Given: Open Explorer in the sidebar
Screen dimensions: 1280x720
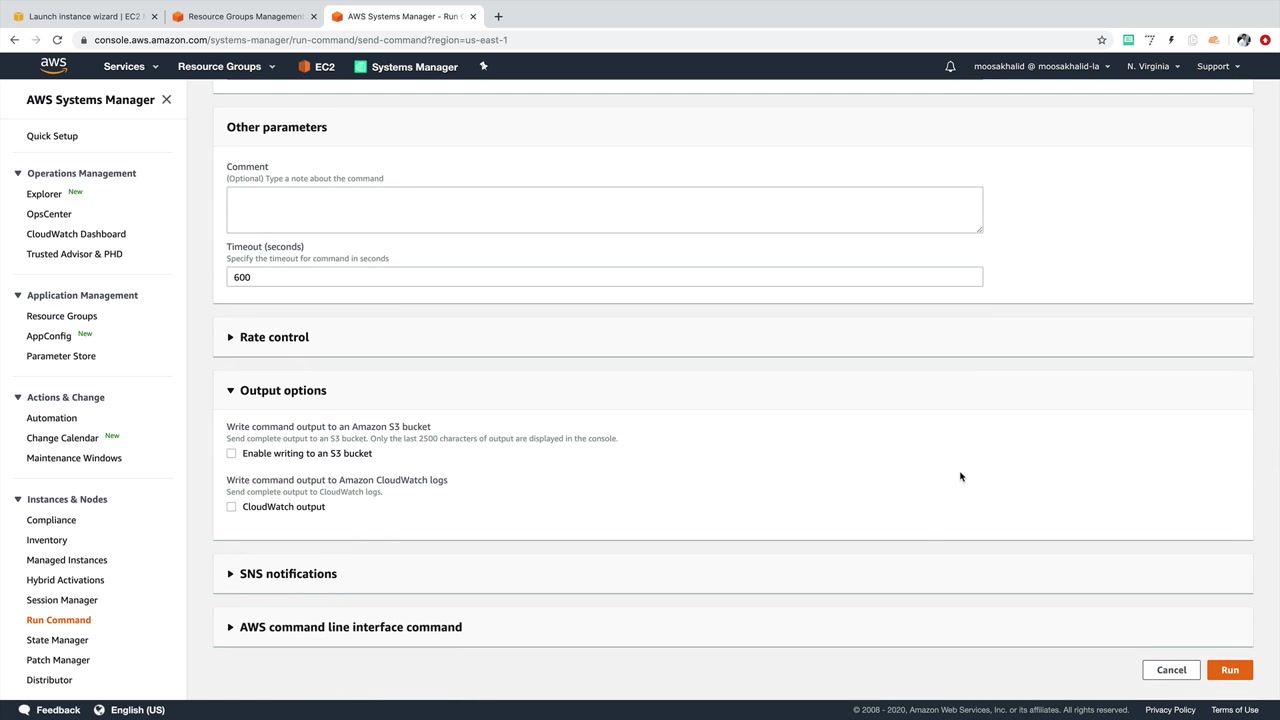Looking at the screenshot, I should pyautogui.click(x=44, y=194).
